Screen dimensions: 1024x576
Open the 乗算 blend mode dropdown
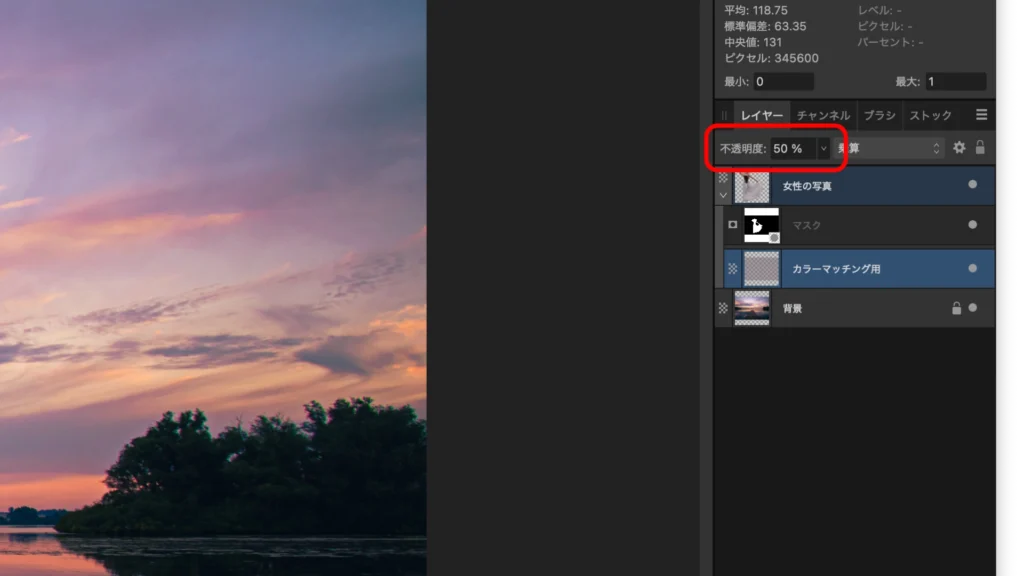889,148
